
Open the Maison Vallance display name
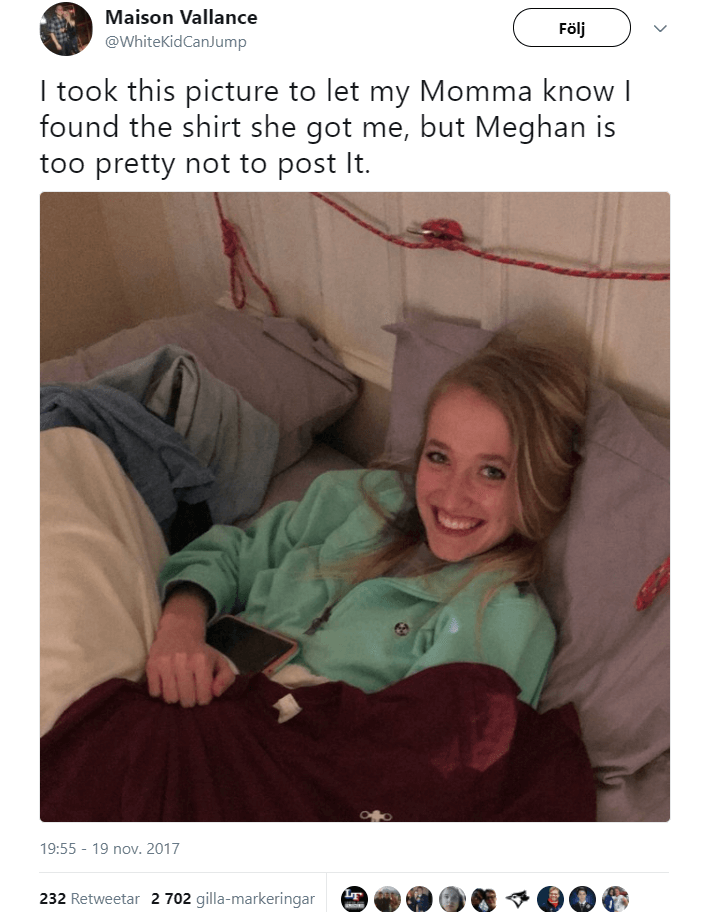181,17
